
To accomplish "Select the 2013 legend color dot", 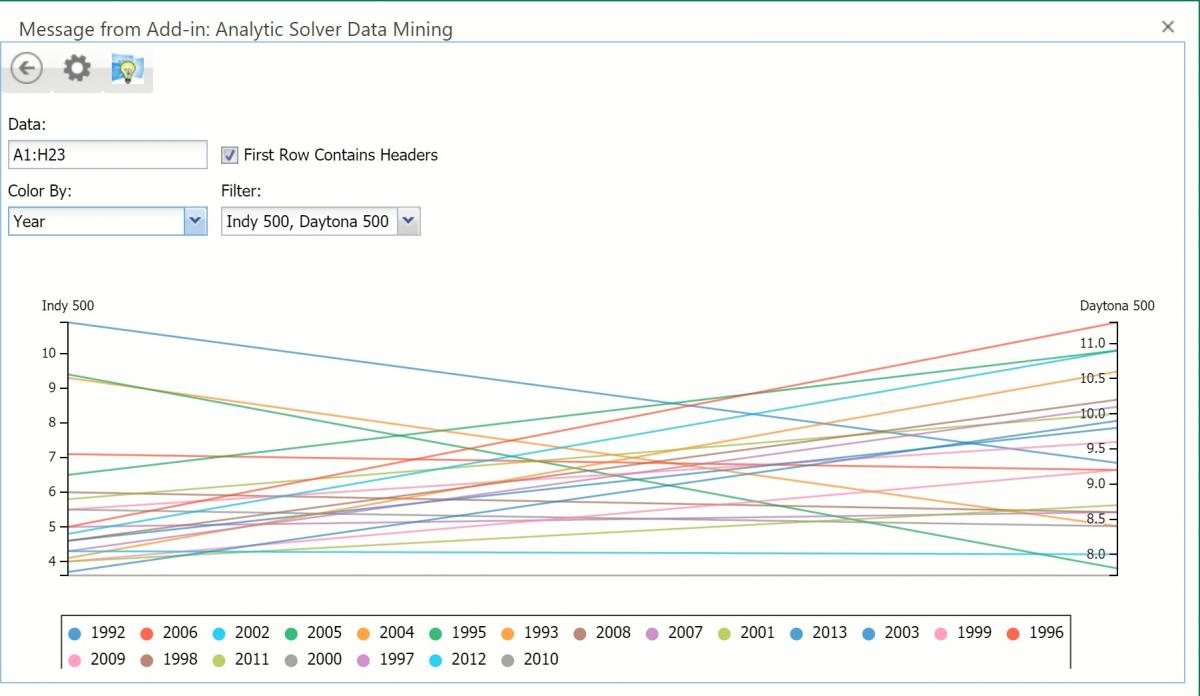I will [796, 633].
